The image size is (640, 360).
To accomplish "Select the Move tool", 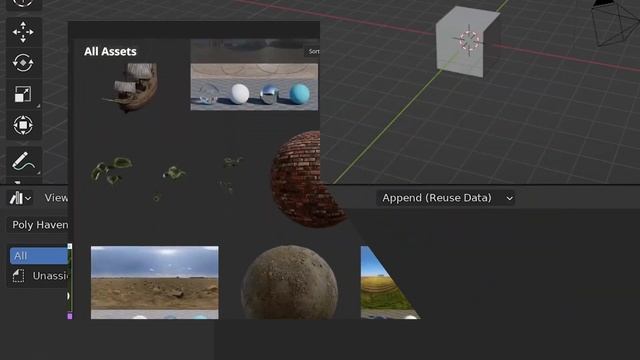I will click(23, 32).
